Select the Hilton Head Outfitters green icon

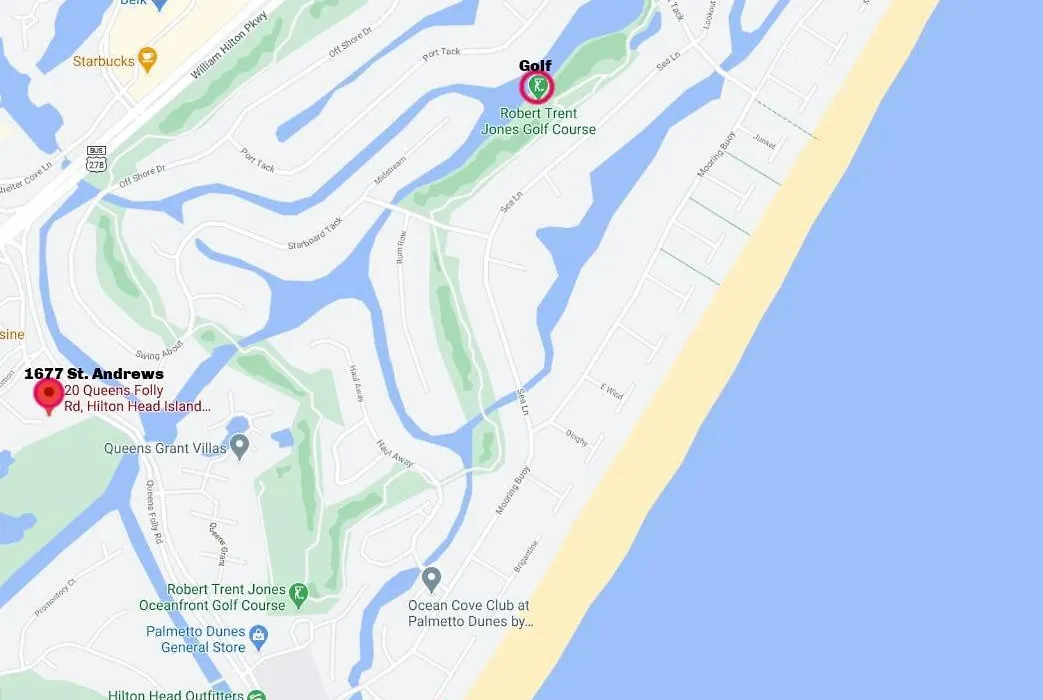tap(257, 695)
